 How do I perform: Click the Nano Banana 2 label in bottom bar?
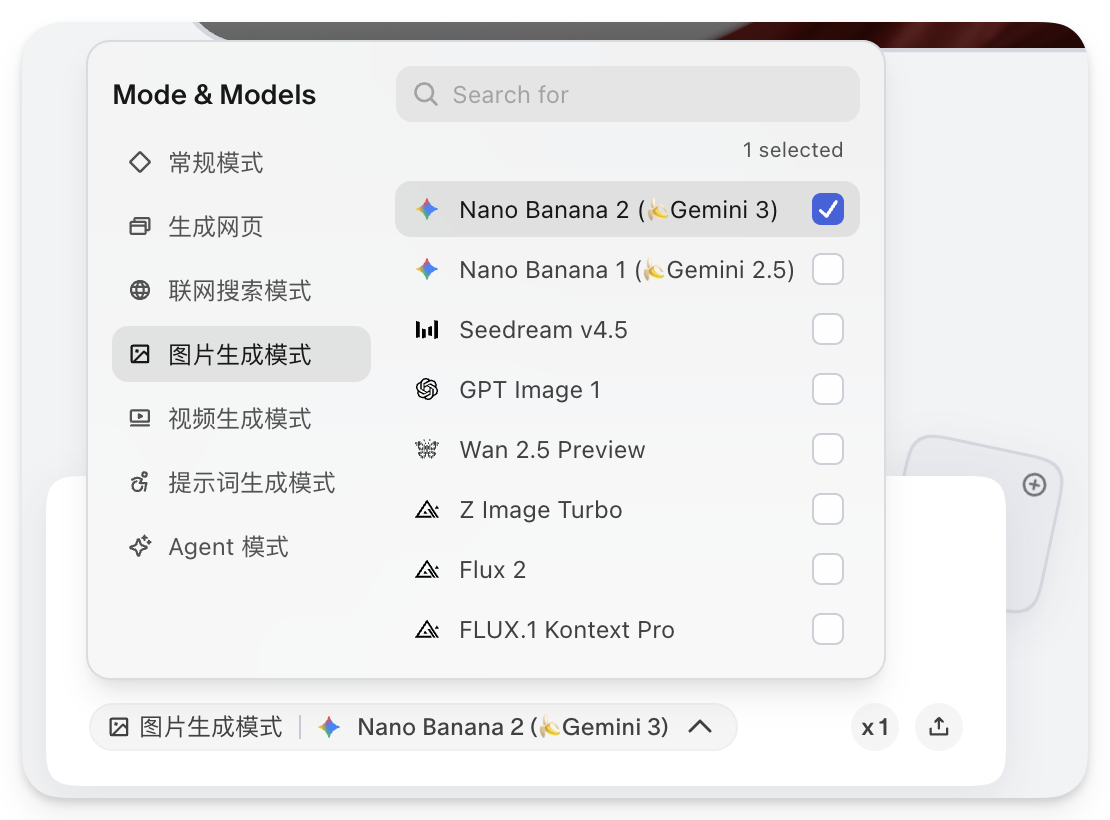click(513, 727)
